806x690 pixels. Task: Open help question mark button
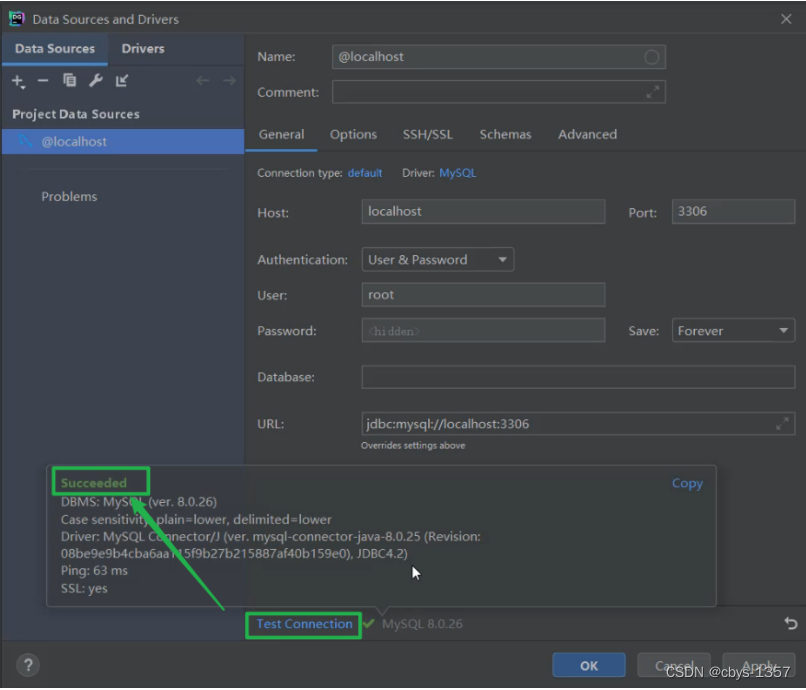click(28, 666)
